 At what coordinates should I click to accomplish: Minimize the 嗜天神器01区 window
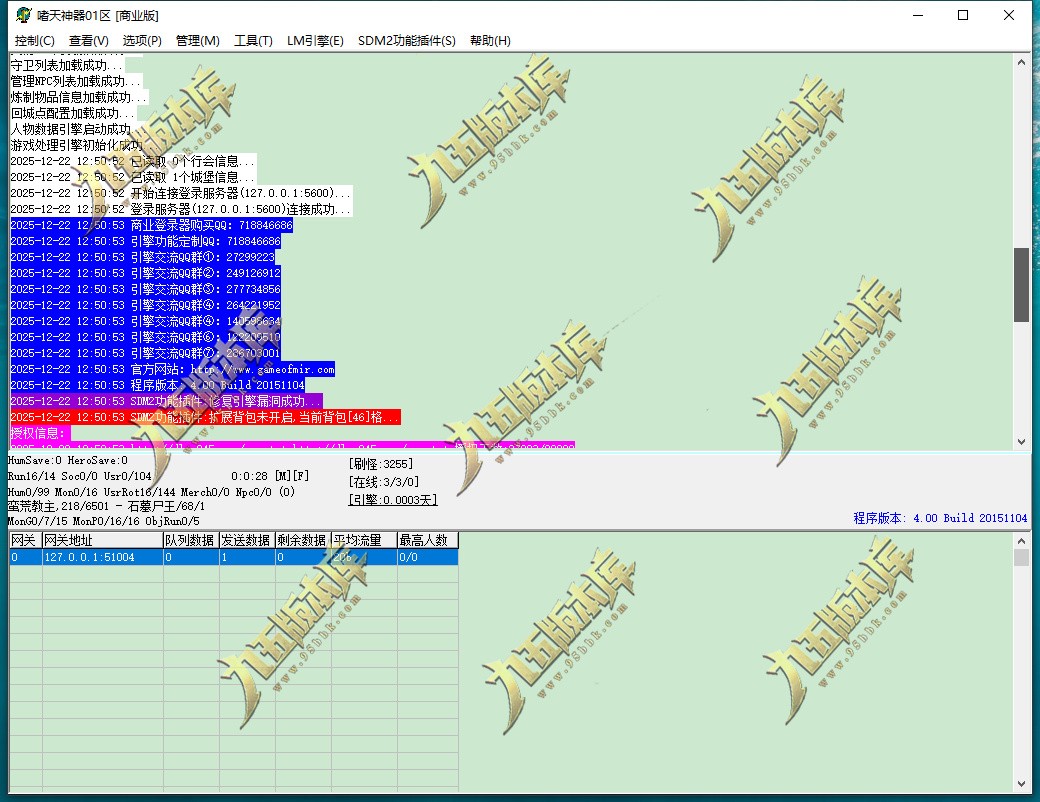click(918, 15)
